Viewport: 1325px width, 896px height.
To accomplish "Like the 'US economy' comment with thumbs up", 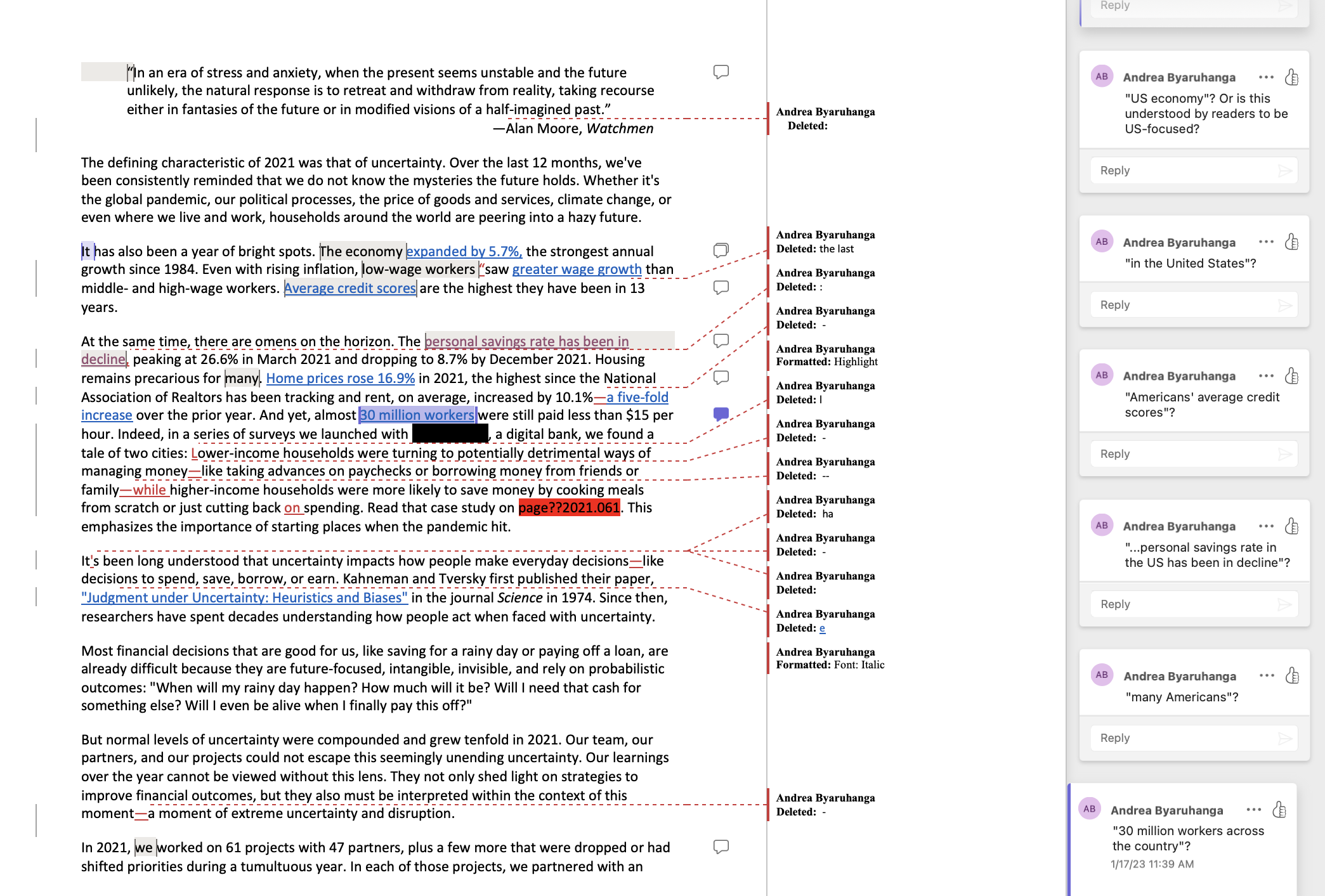I will [1291, 77].
